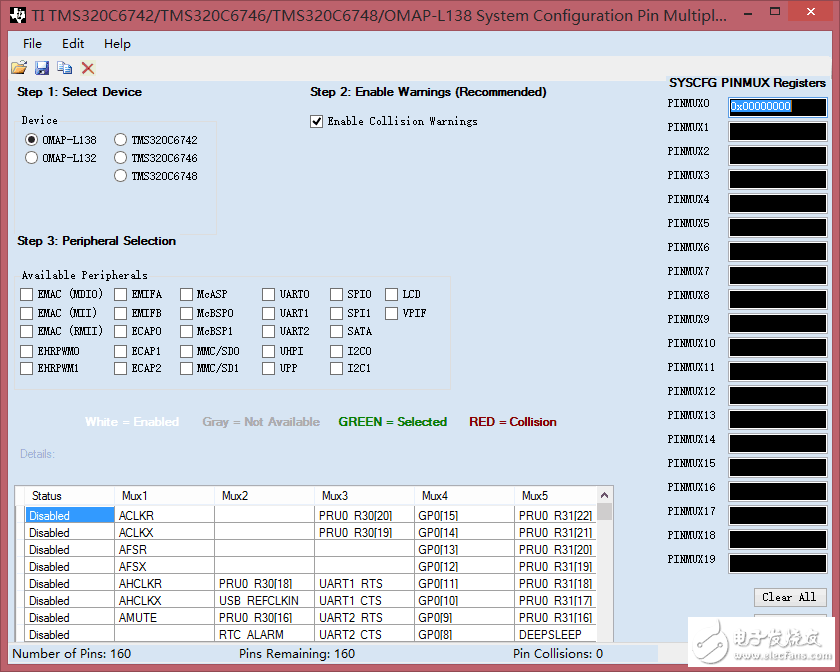The width and height of the screenshot is (840, 672).
Task: Click the pin table scrollbar thumb
Action: (604, 512)
